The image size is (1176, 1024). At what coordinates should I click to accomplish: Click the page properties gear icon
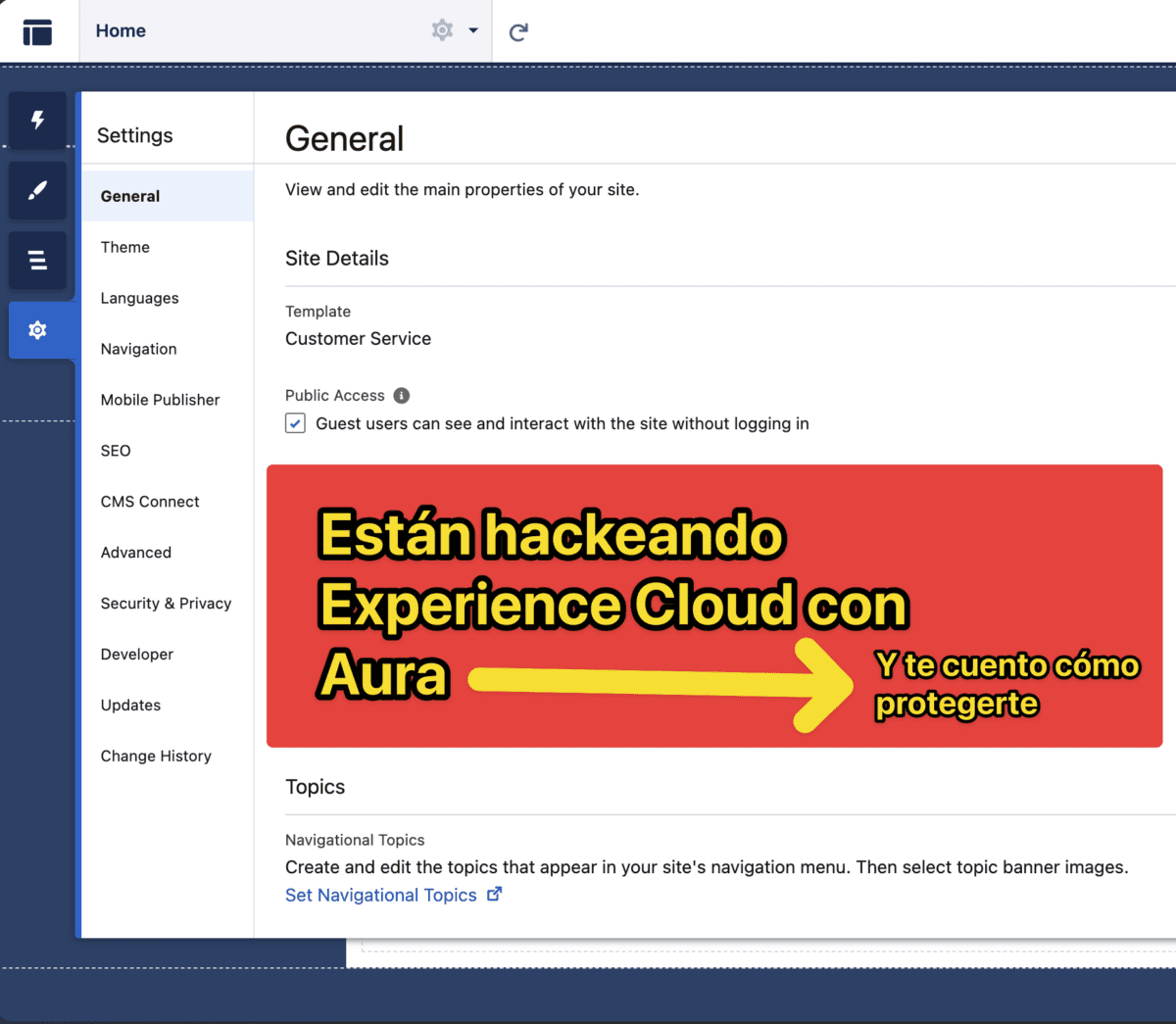coord(442,30)
